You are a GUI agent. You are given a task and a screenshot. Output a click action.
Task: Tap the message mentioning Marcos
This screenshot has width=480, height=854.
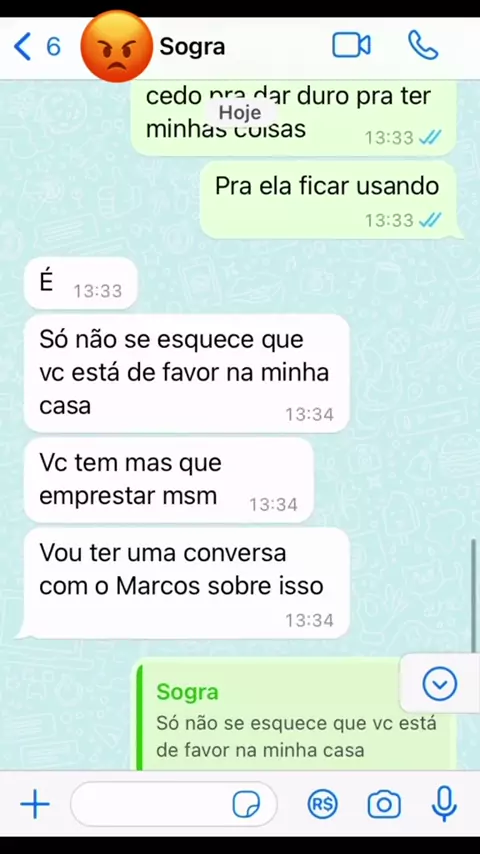(x=186, y=583)
